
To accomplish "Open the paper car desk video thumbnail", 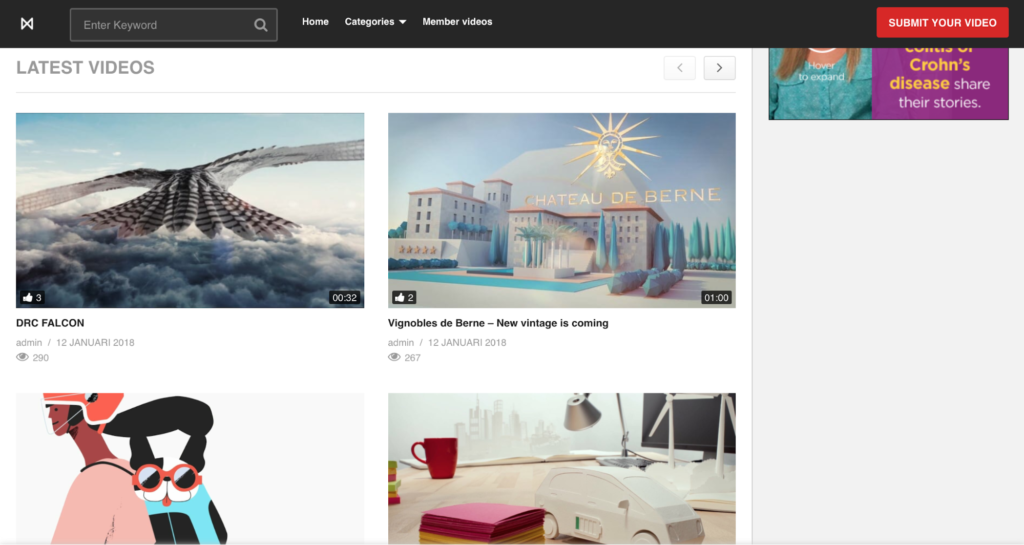I will 561,468.
